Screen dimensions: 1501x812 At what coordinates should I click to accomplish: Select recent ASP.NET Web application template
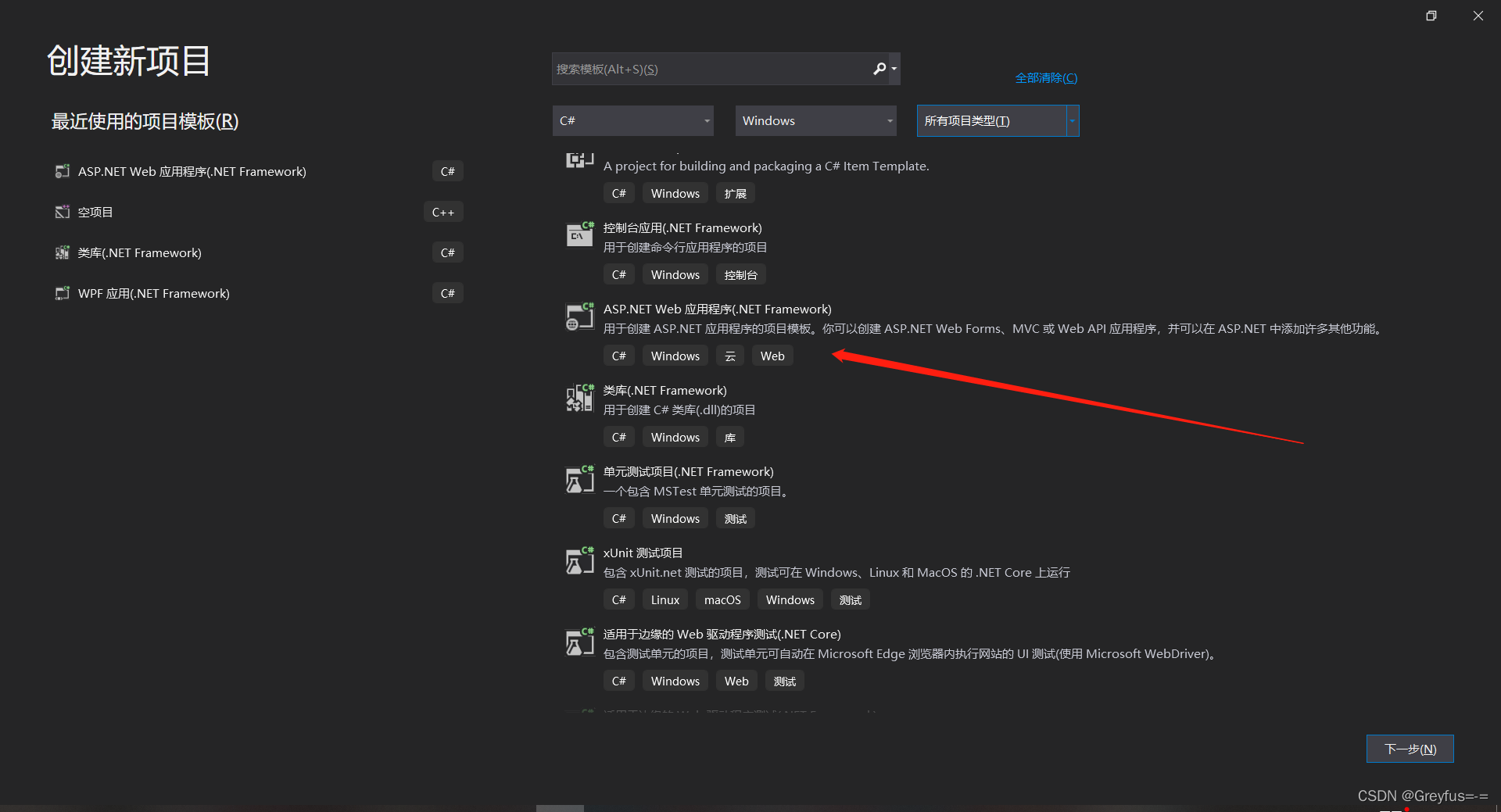point(258,171)
